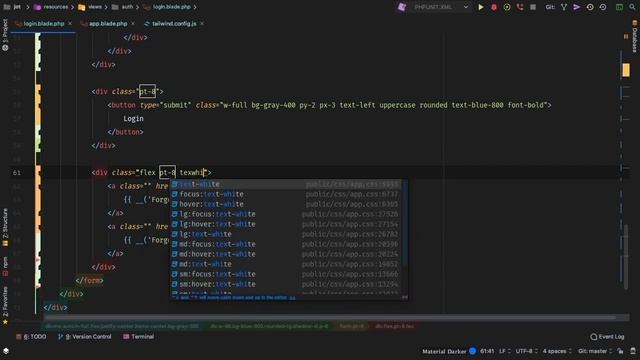Click the blue theme accent color dot
This screenshot has height=360, width=640.
[x=473, y=351]
